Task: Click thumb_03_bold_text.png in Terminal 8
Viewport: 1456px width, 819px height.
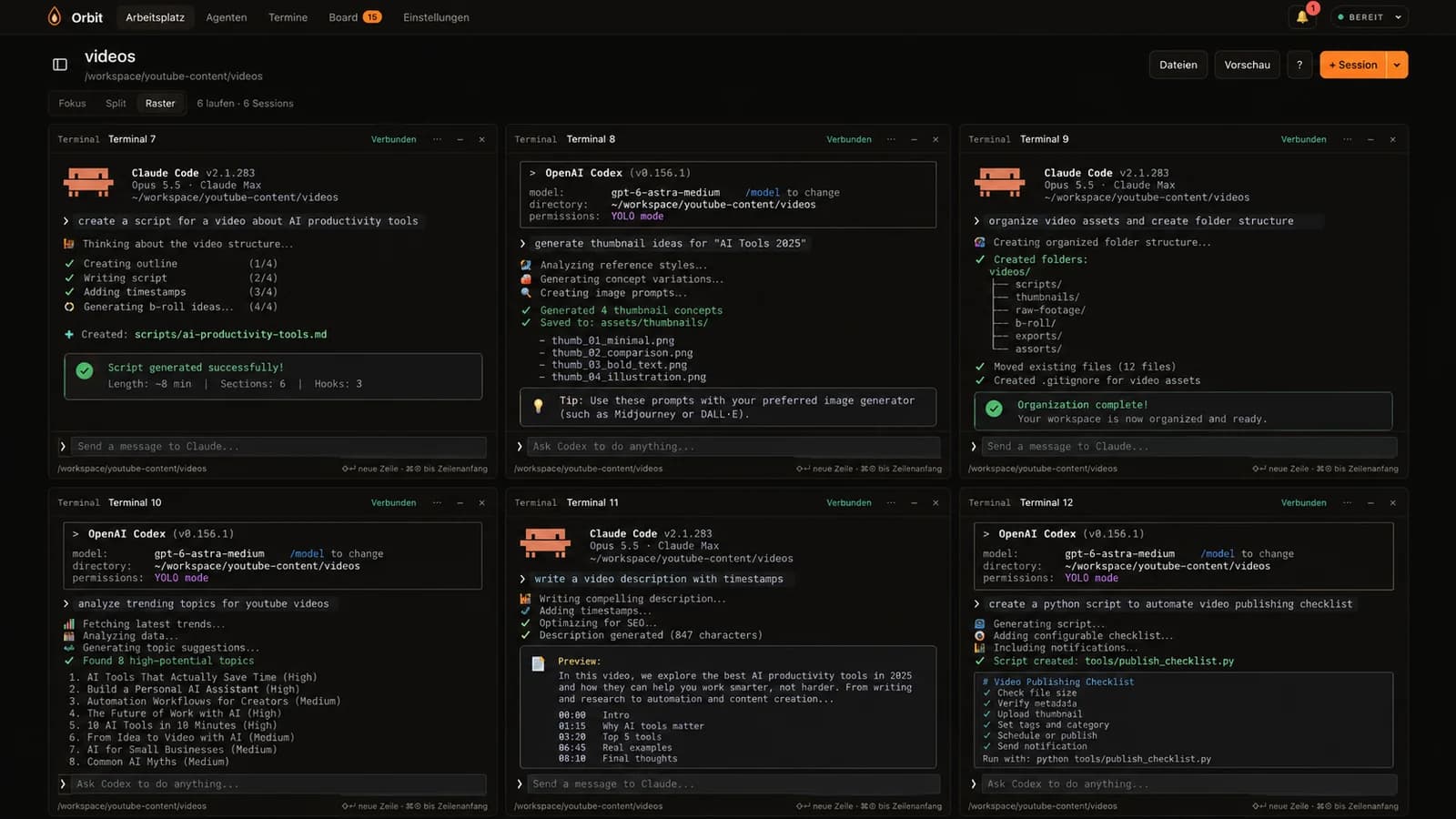Action: tap(619, 365)
